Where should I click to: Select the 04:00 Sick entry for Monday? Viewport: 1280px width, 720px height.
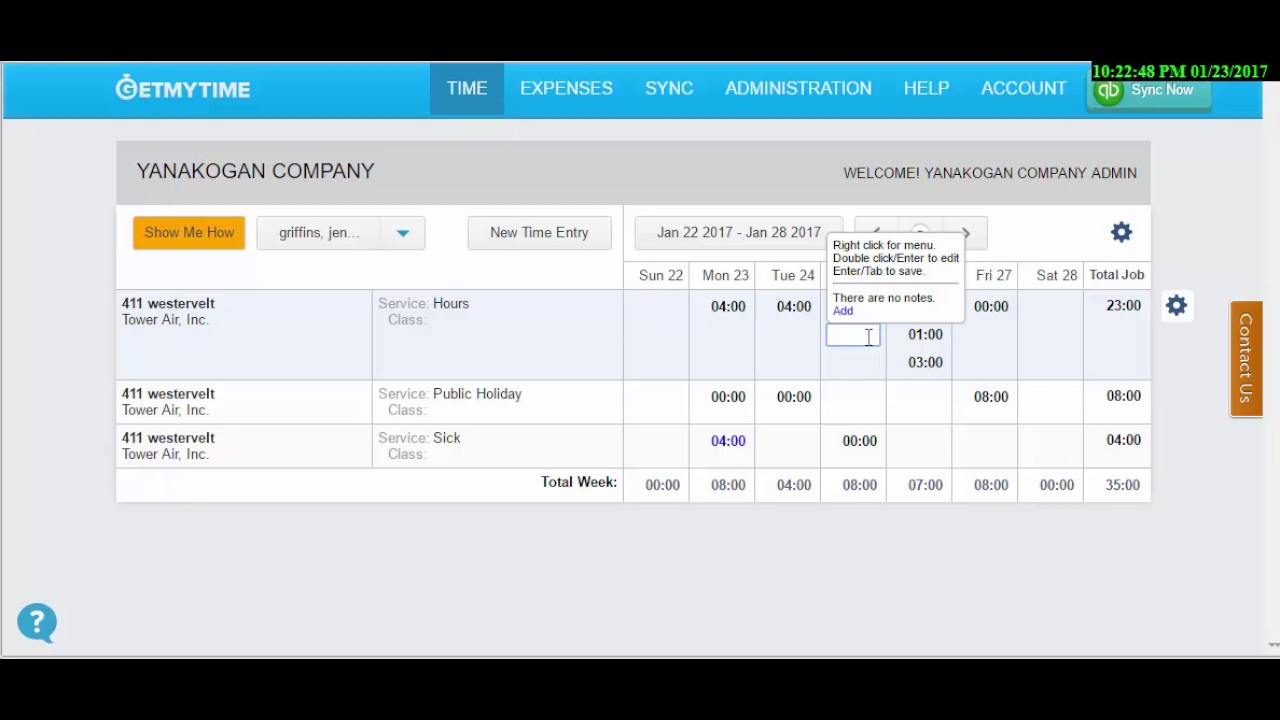tap(727, 440)
